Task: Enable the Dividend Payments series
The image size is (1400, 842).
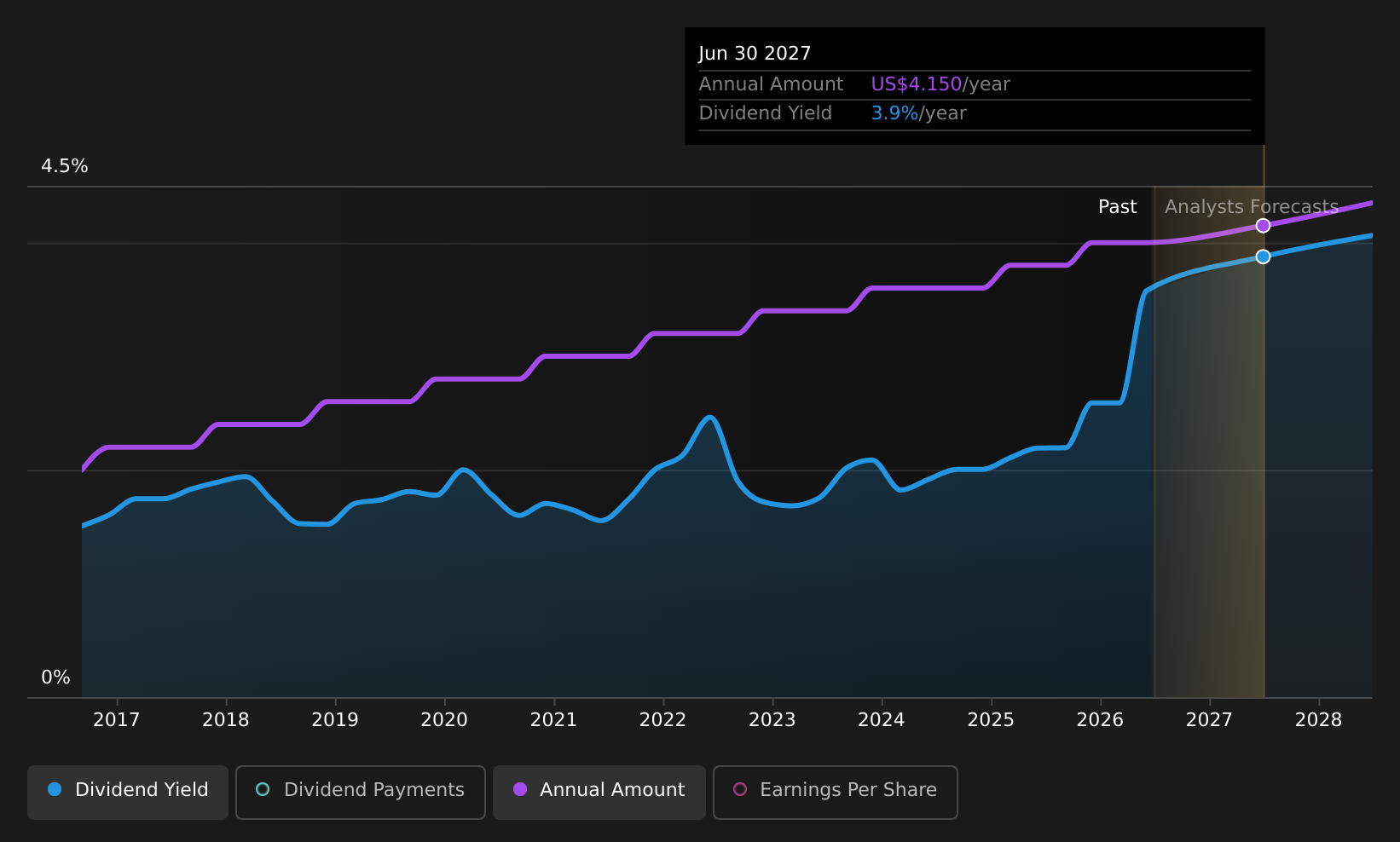Action: tap(361, 792)
